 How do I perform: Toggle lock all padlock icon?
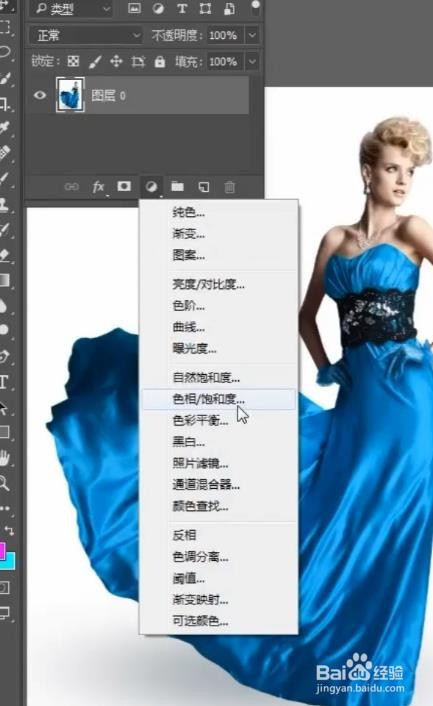tap(160, 61)
